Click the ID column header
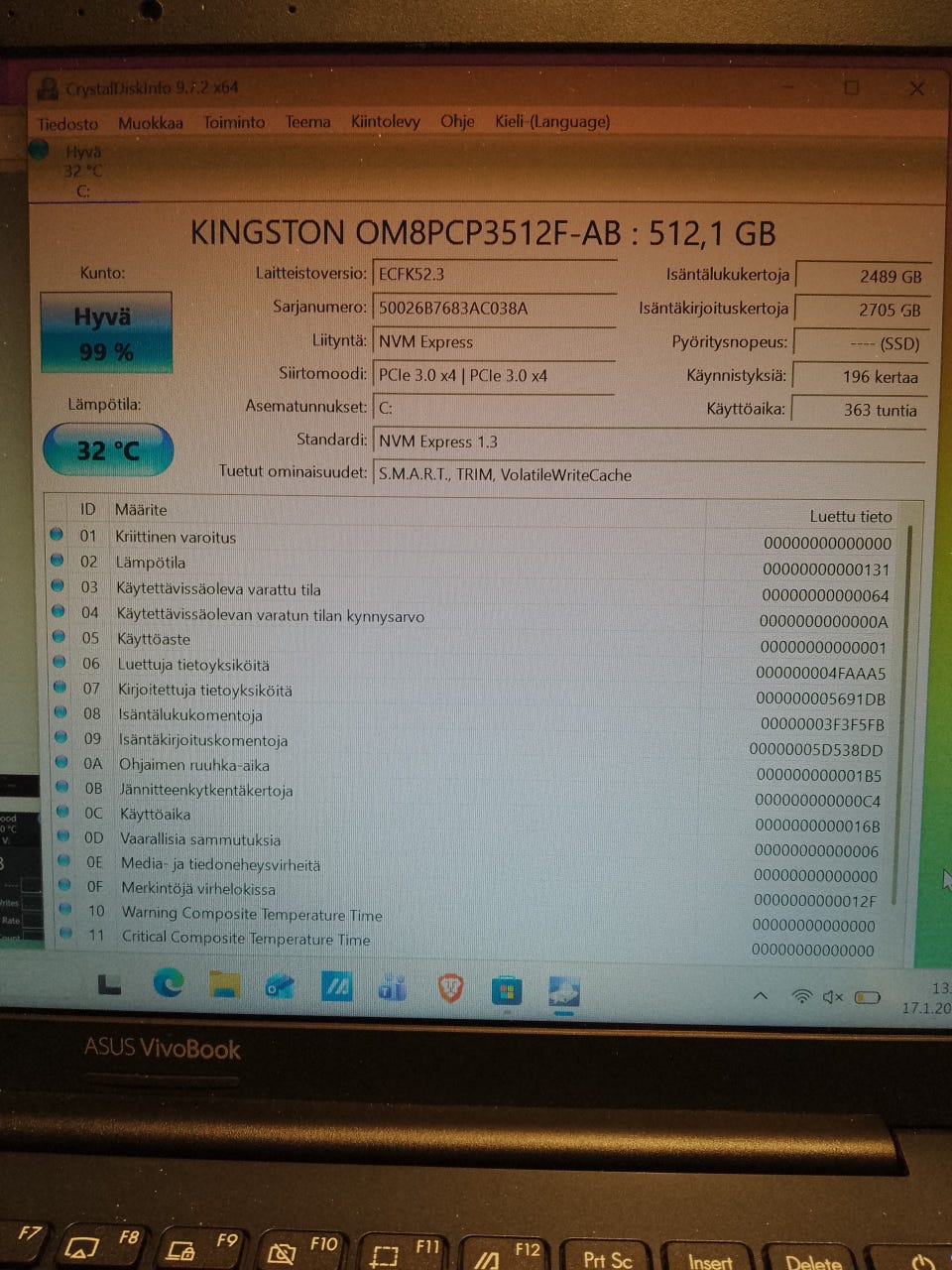Viewport: 952px width, 1270px height. pos(87,509)
